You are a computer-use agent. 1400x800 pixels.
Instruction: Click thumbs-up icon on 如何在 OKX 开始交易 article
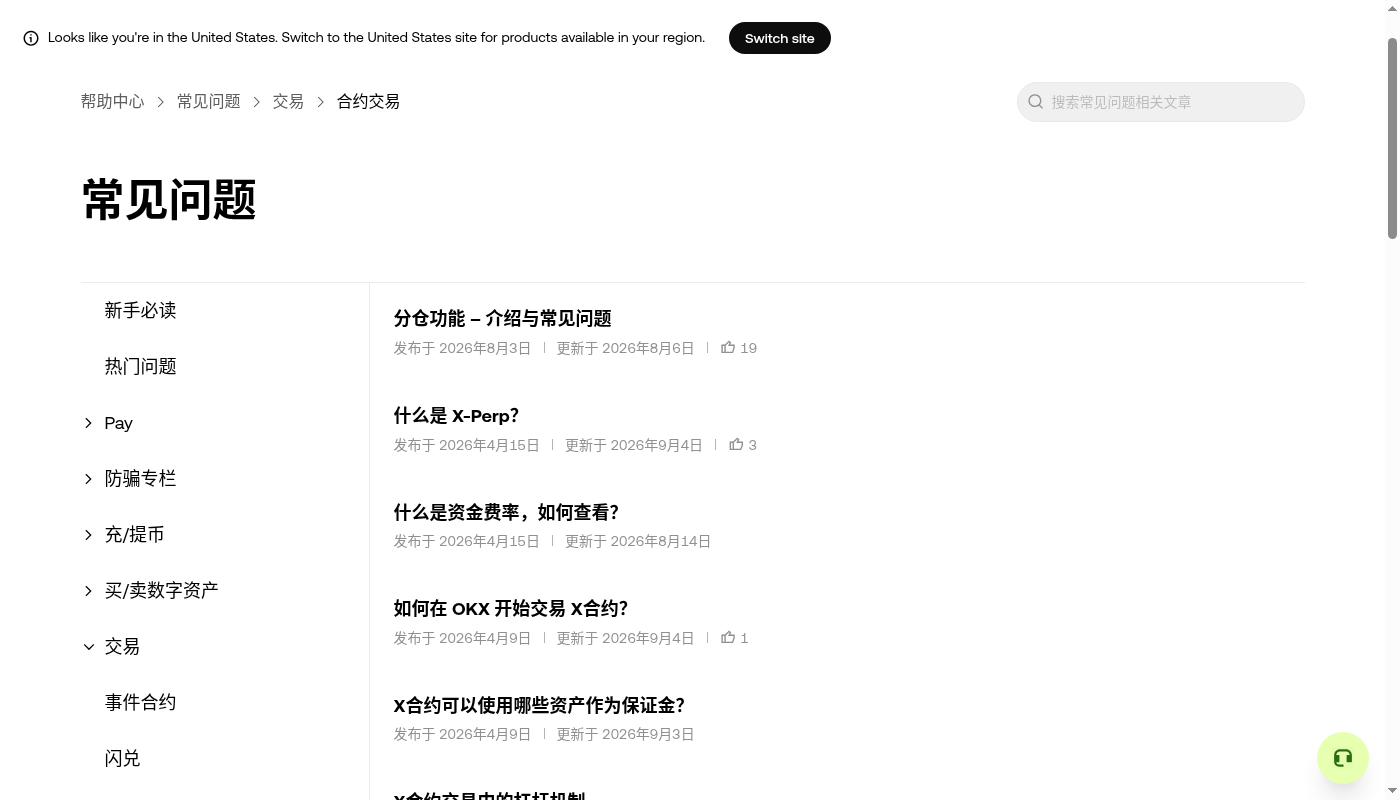coord(728,637)
